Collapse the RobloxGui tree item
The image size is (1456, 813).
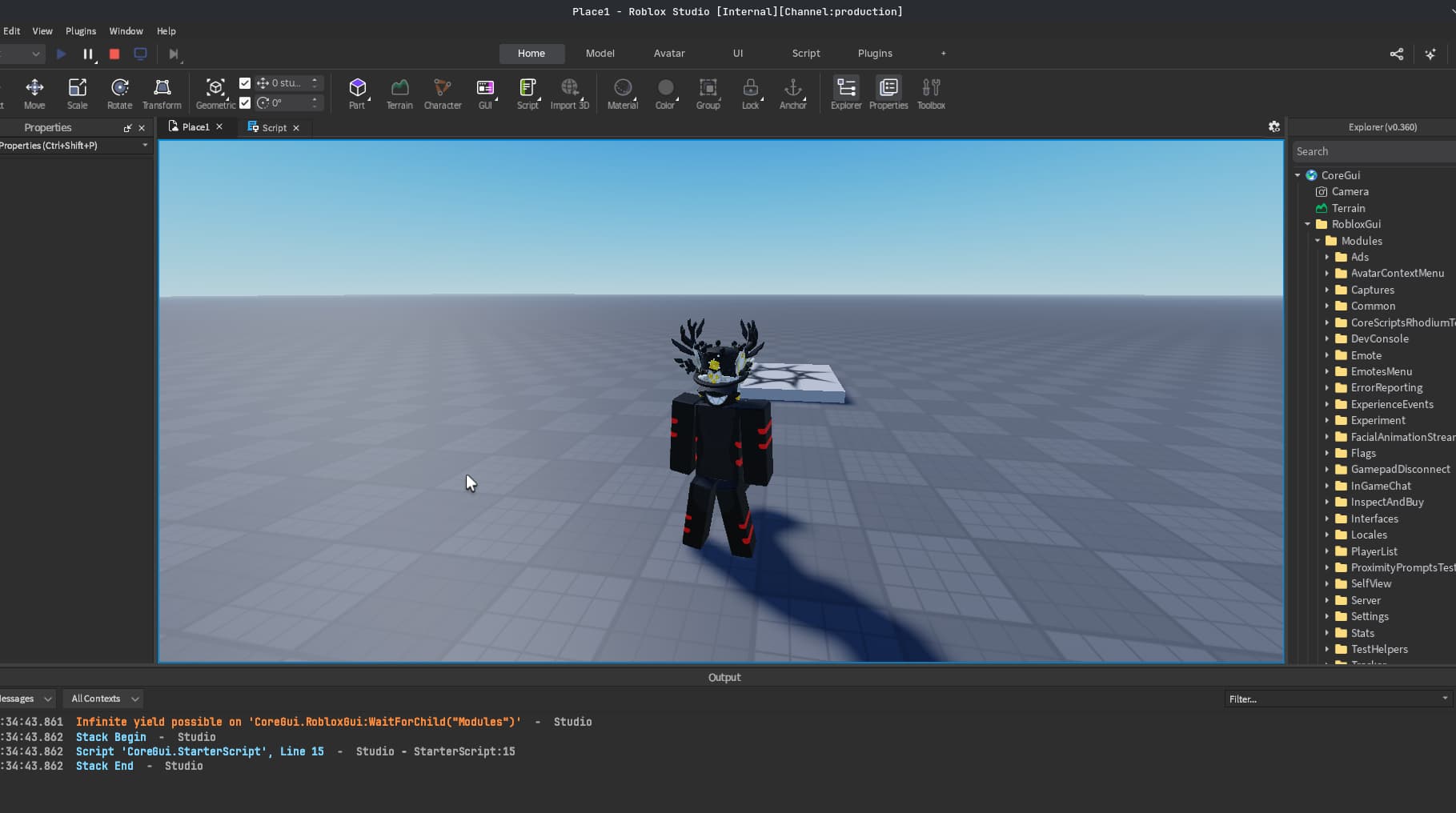point(1306,224)
